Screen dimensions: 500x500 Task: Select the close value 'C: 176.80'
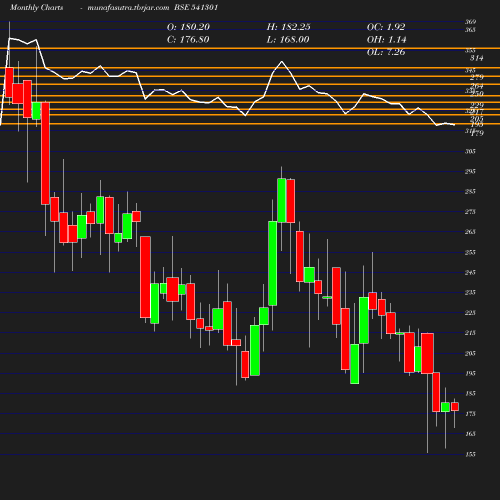point(188,40)
